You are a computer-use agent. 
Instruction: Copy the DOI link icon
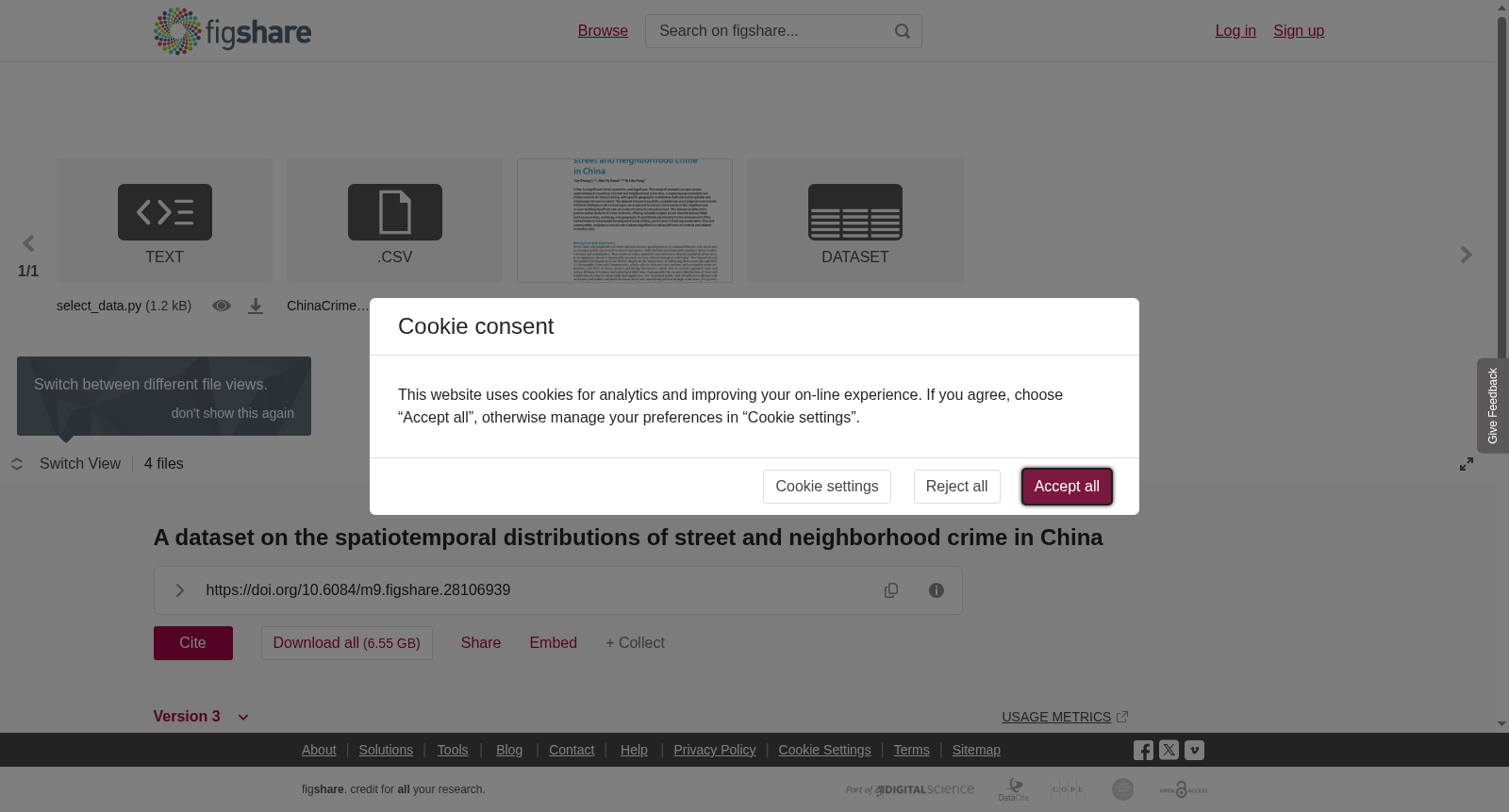(891, 590)
